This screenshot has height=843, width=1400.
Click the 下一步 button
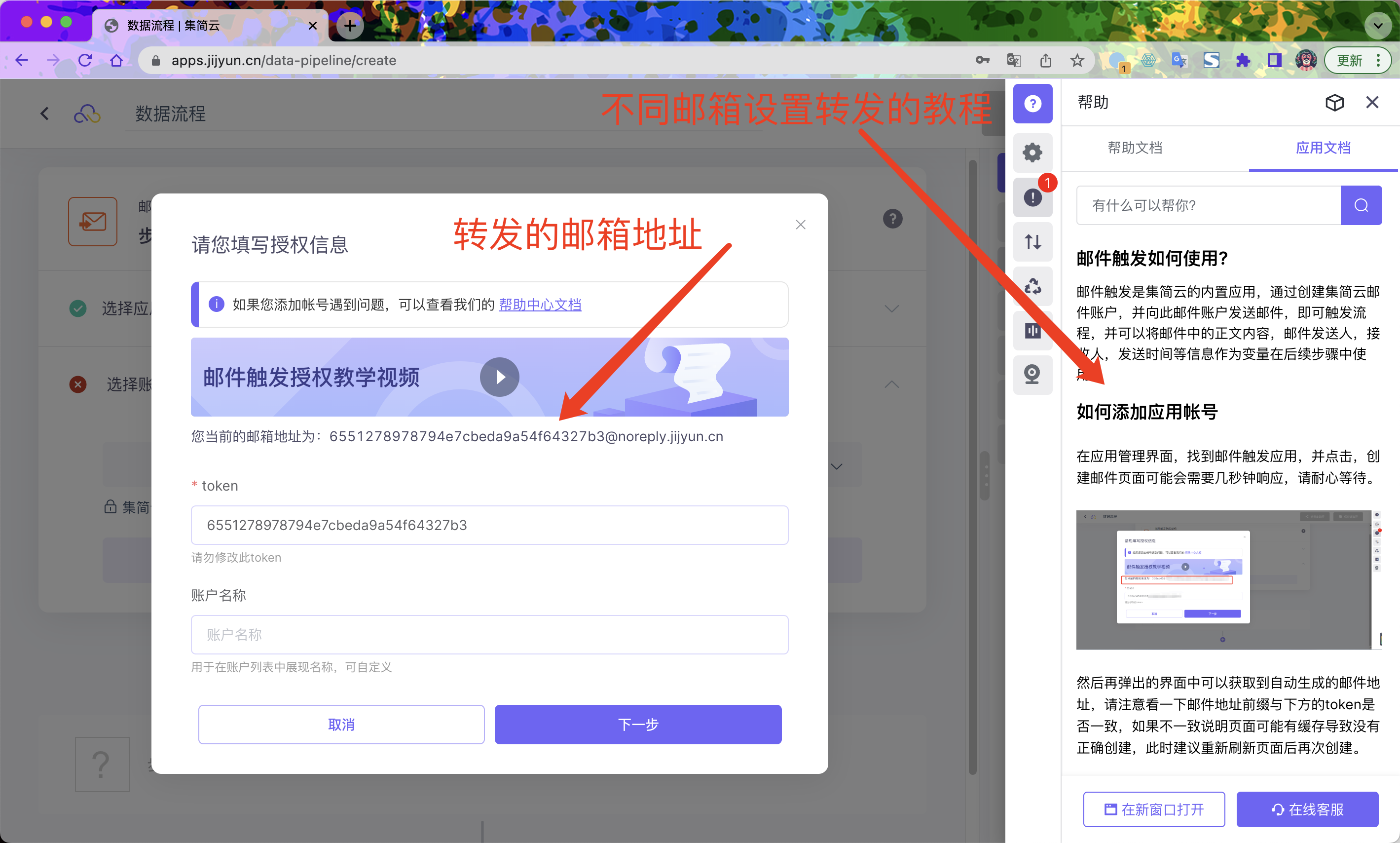point(637,724)
